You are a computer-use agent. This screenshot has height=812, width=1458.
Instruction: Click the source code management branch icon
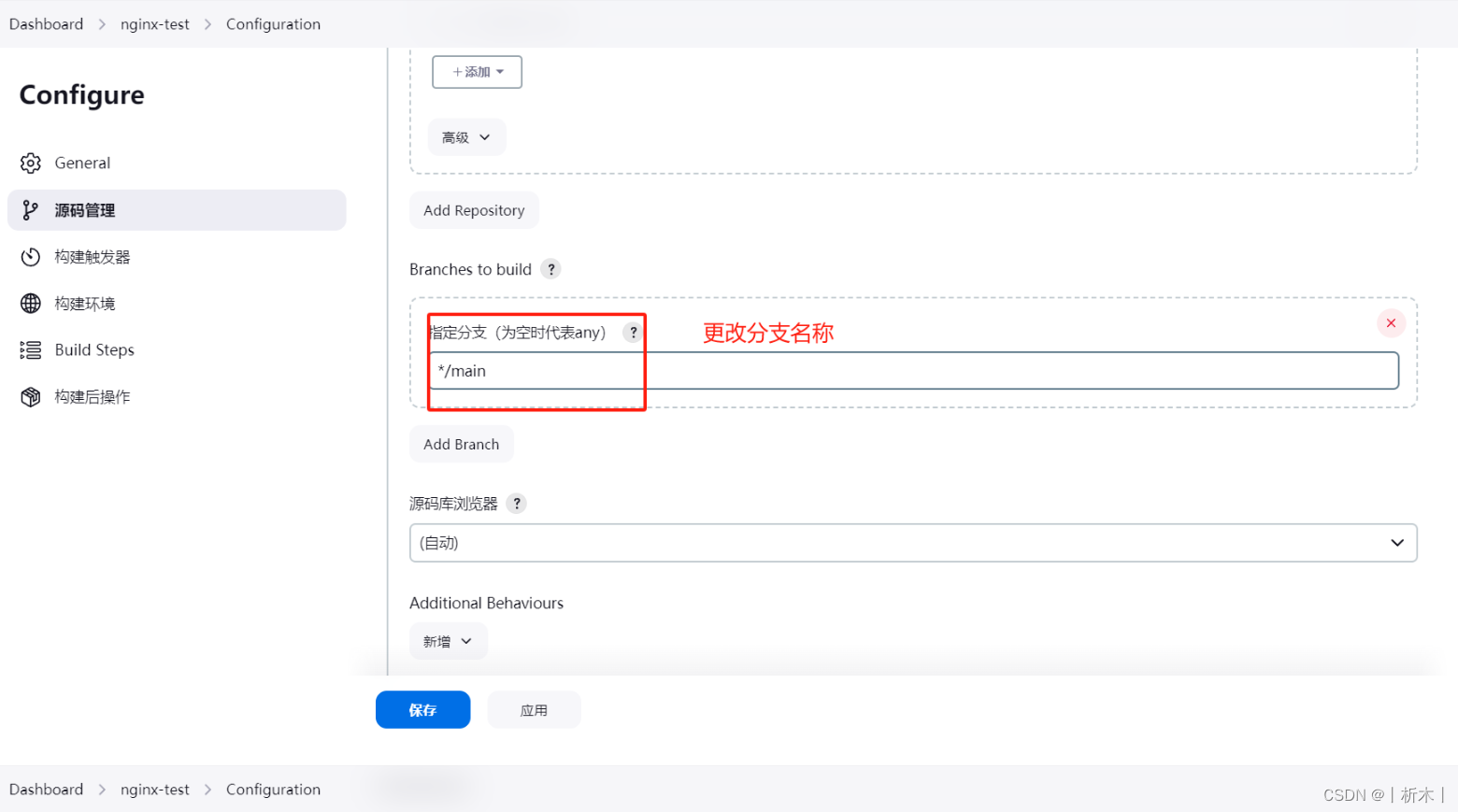click(x=31, y=210)
